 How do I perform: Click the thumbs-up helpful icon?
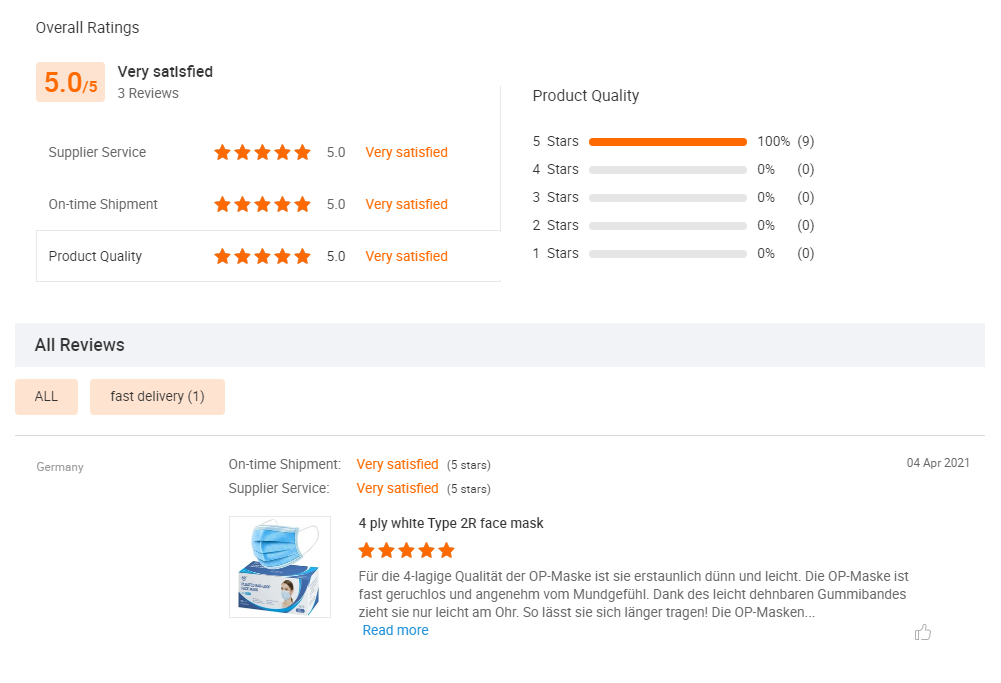coord(923,632)
